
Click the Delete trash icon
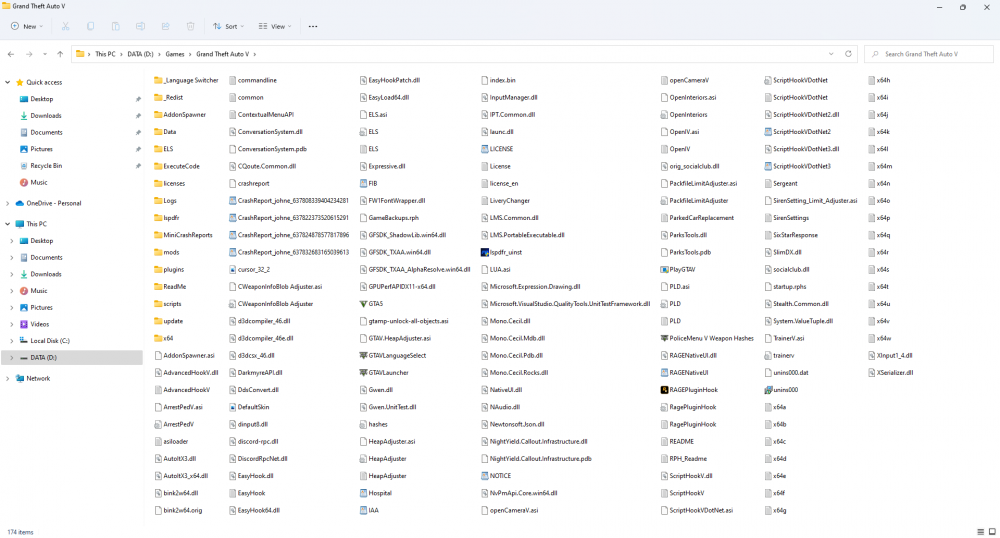tap(190, 26)
